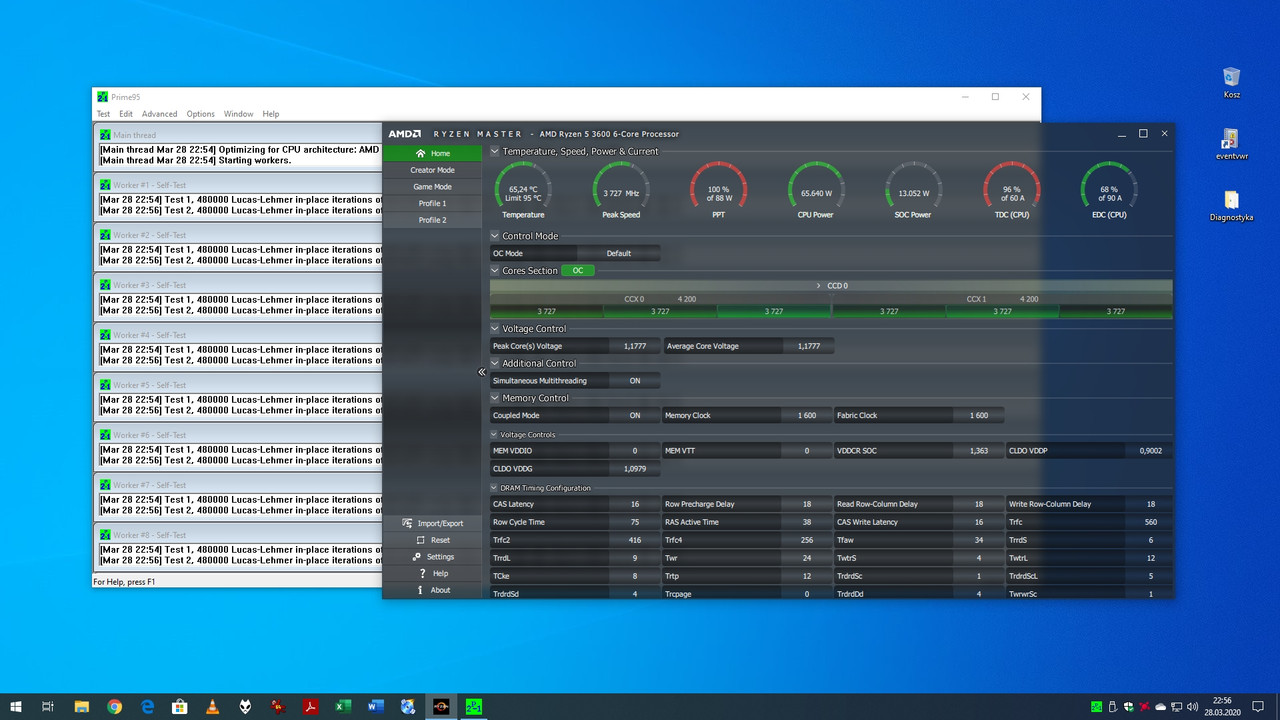The height and width of the screenshot is (720, 1280).
Task: Select Profile 1 in sidebar
Action: [x=432, y=203]
